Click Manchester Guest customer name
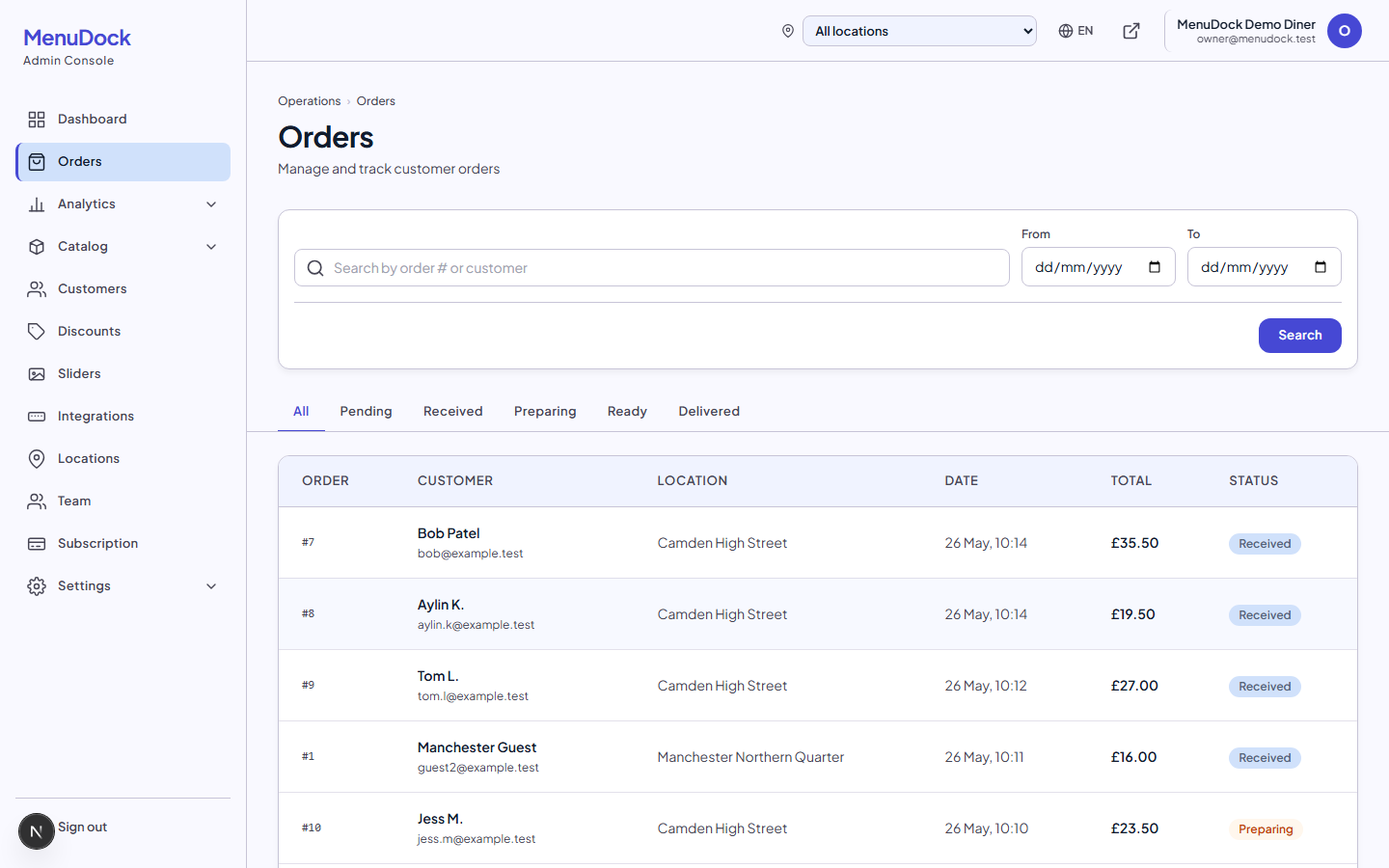The image size is (1389, 868). coord(477,747)
